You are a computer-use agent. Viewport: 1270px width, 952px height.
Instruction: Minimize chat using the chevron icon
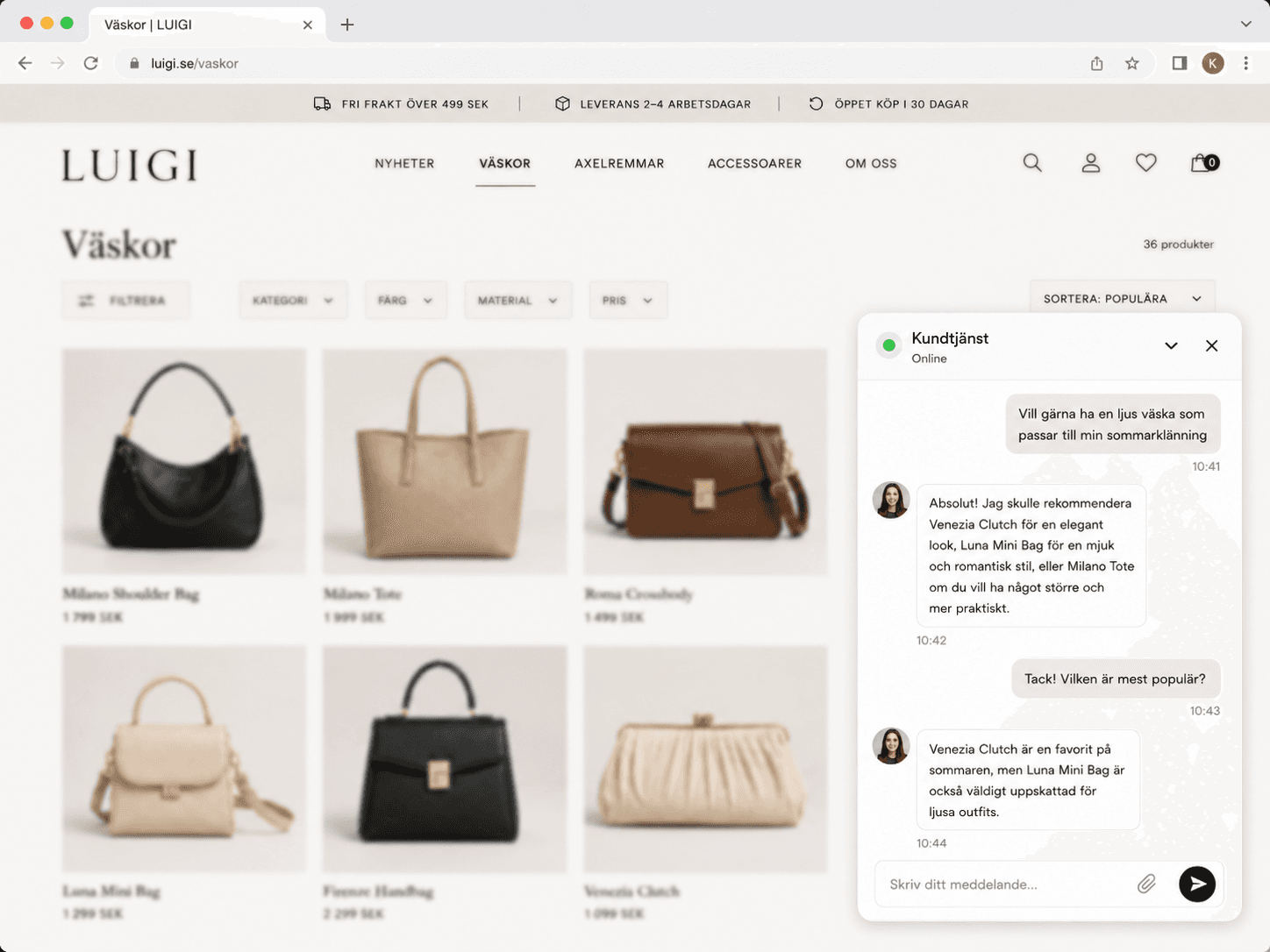pos(1171,345)
